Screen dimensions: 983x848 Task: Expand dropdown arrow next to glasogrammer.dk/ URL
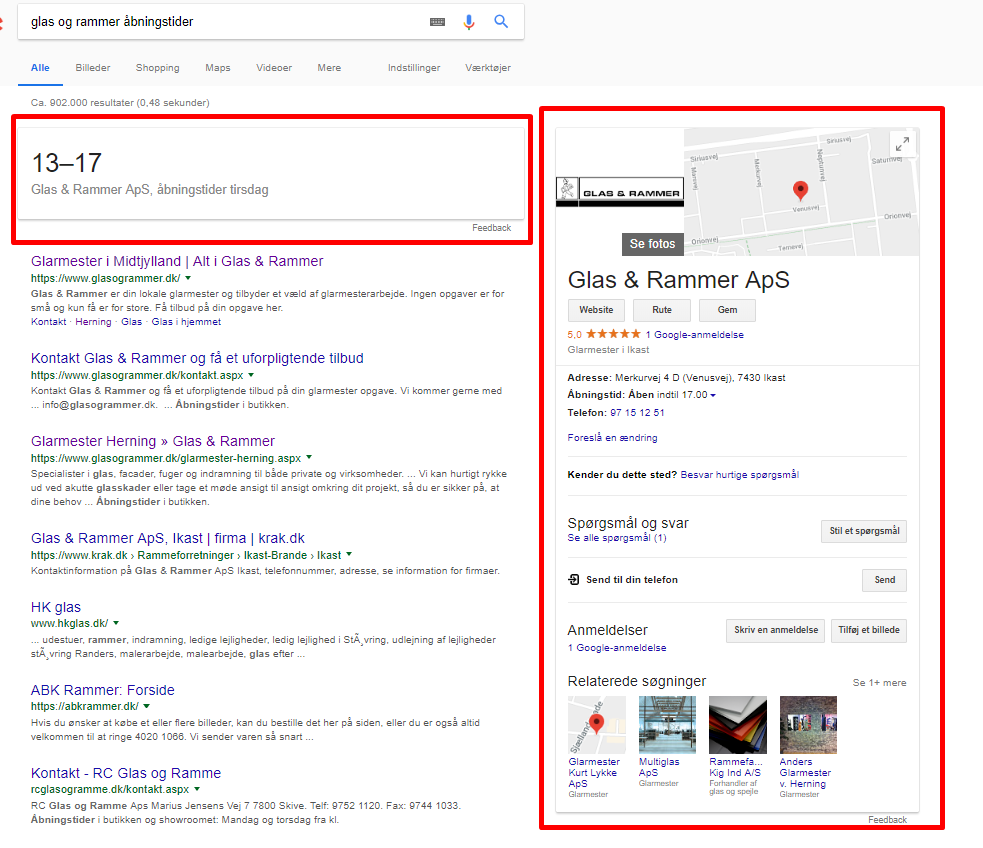[x=188, y=278]
